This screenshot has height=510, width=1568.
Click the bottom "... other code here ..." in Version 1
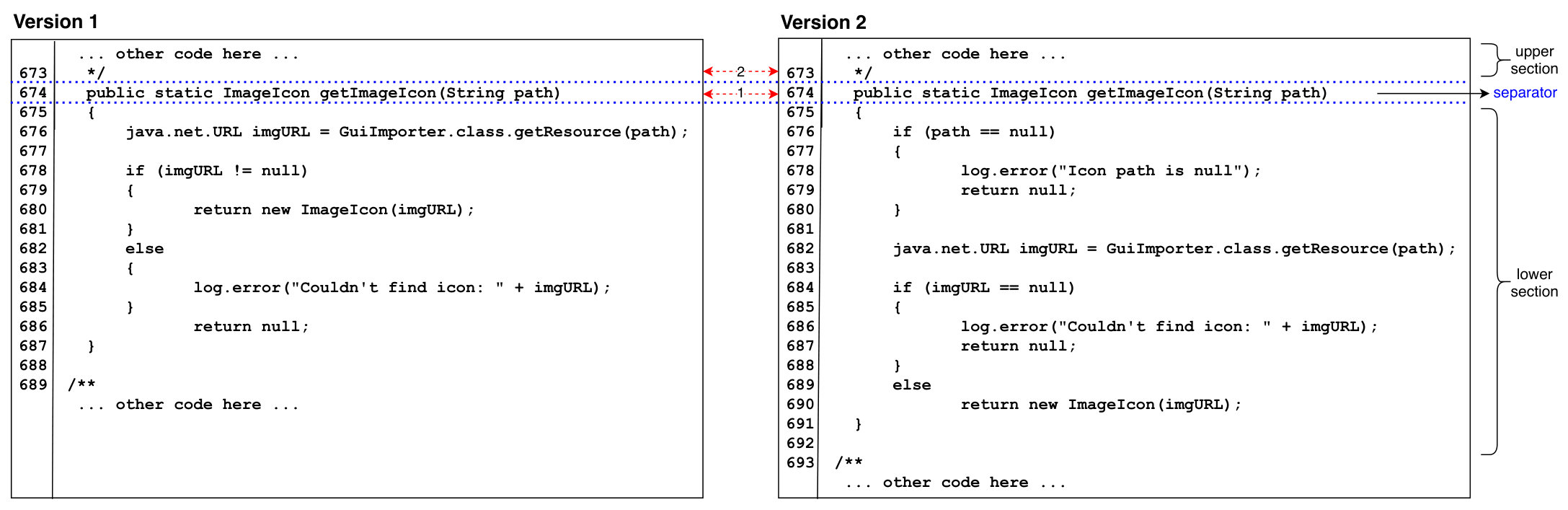pyautogui.click(x=188, y=405)
